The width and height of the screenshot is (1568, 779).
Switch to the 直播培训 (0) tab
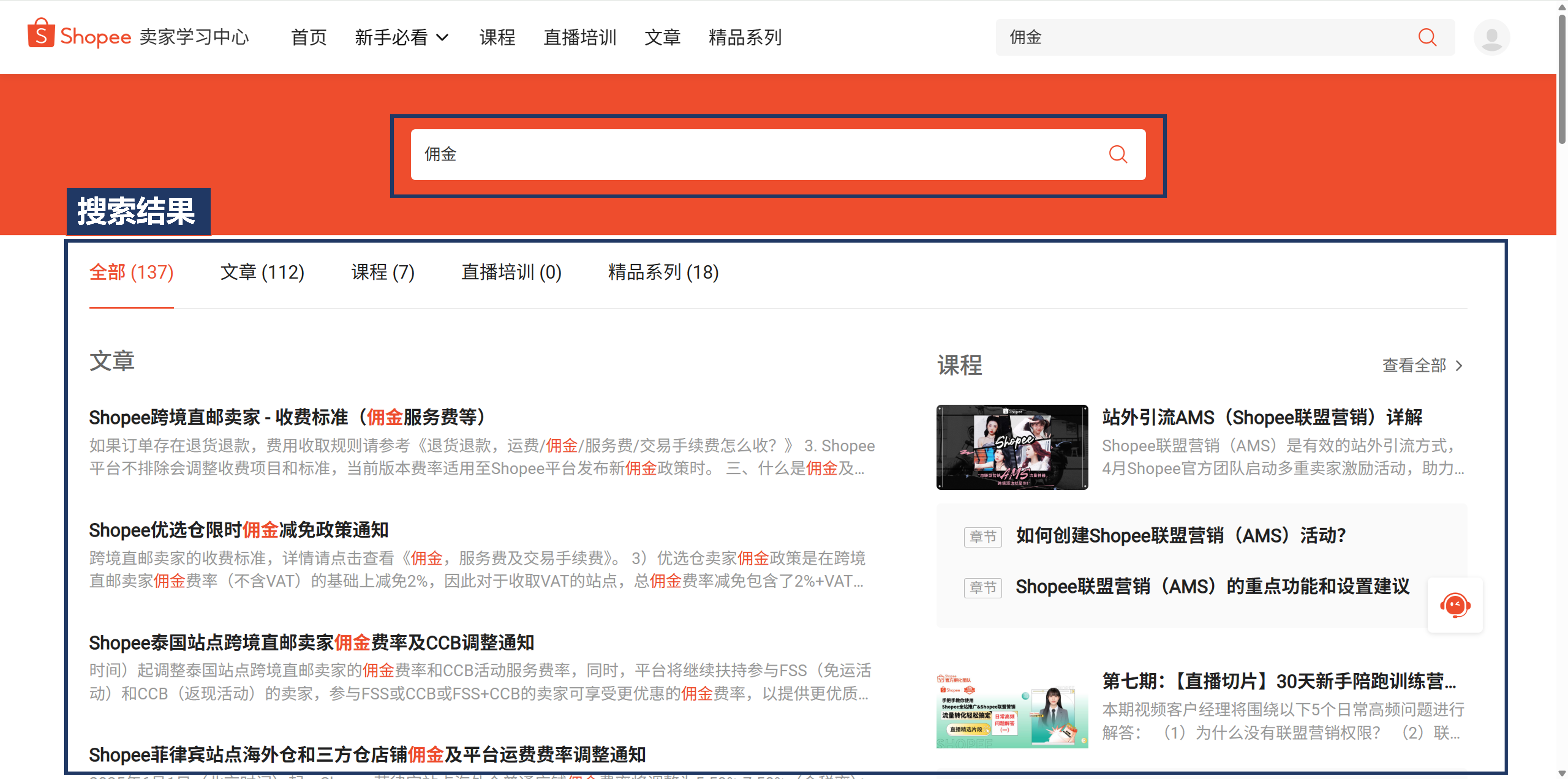[x=511, y=272]
